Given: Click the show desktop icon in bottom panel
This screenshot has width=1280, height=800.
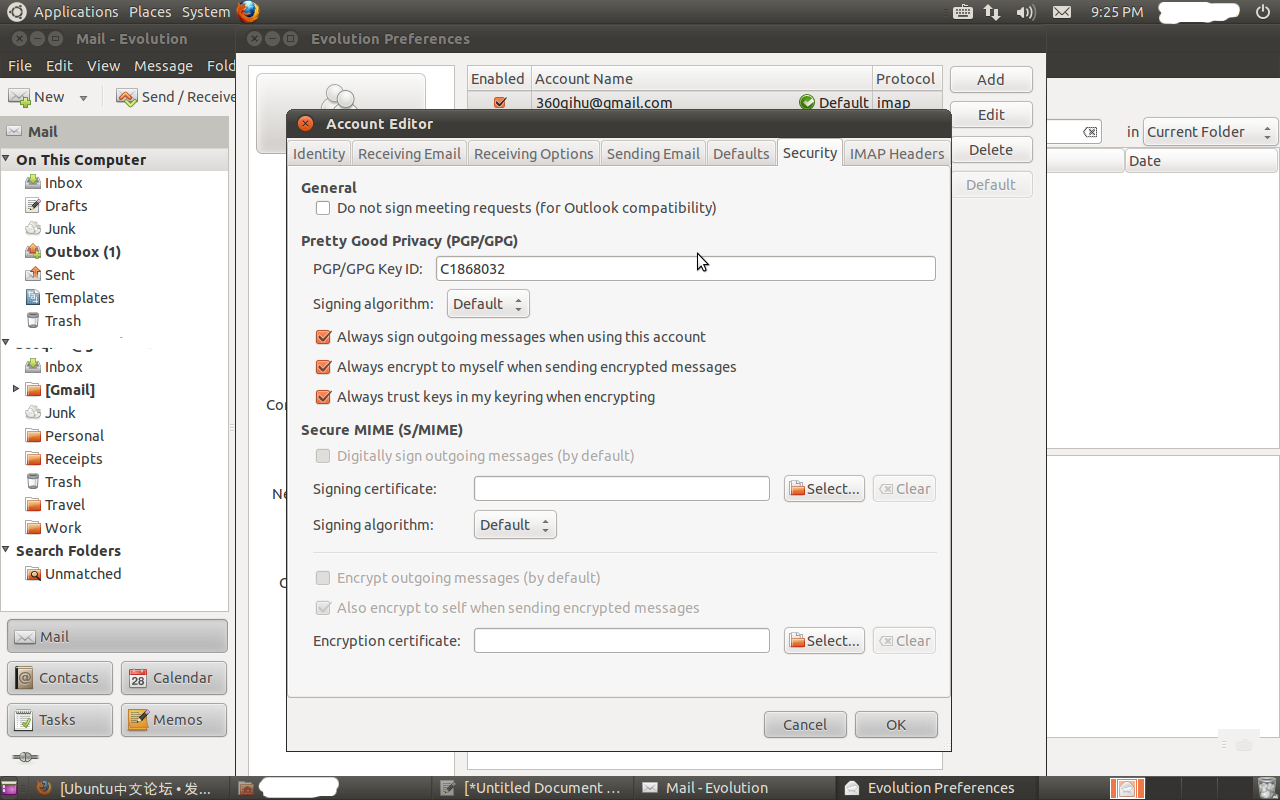Looking at the screenshot, I should 8,788.
